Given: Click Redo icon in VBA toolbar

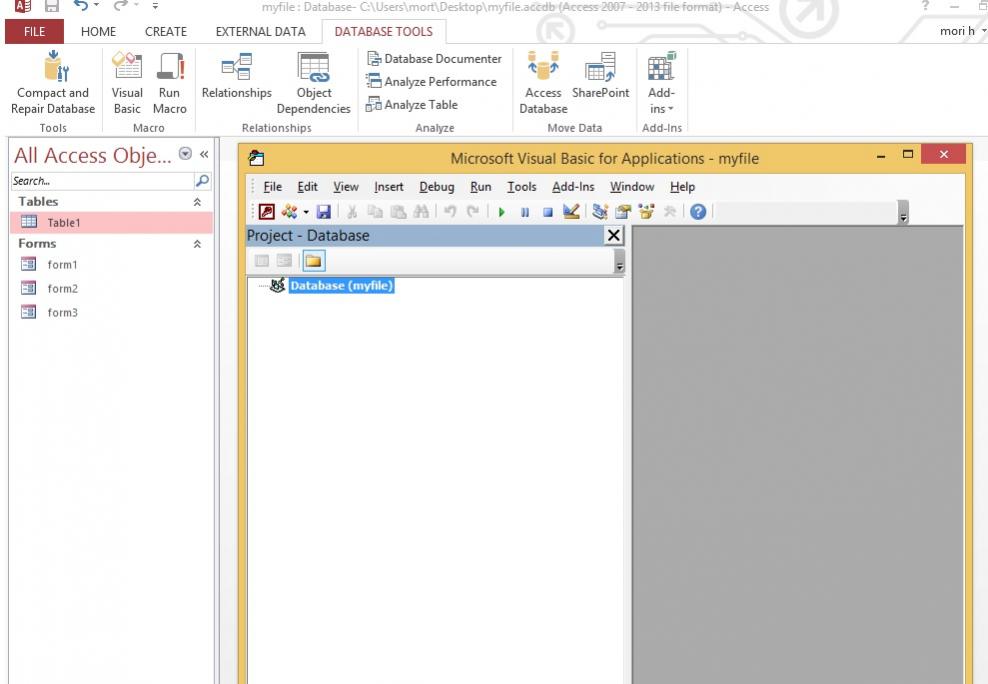Looking at the screenshot, I should (x=473, y=212).
